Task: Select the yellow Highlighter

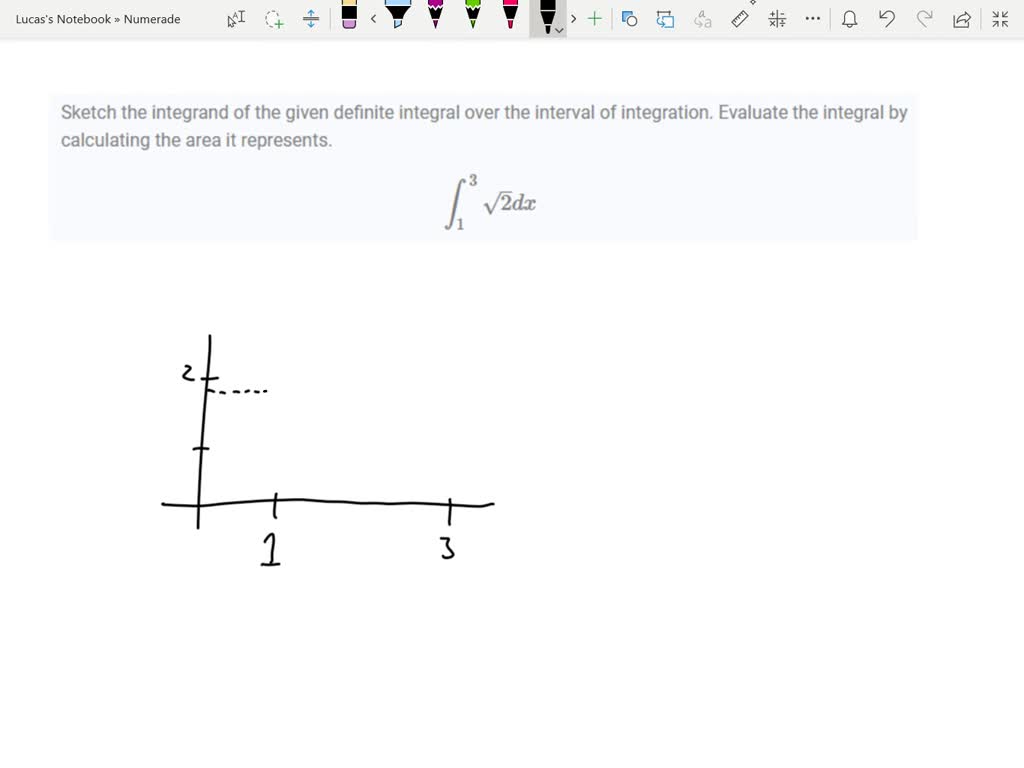Action: click(397, 18)
